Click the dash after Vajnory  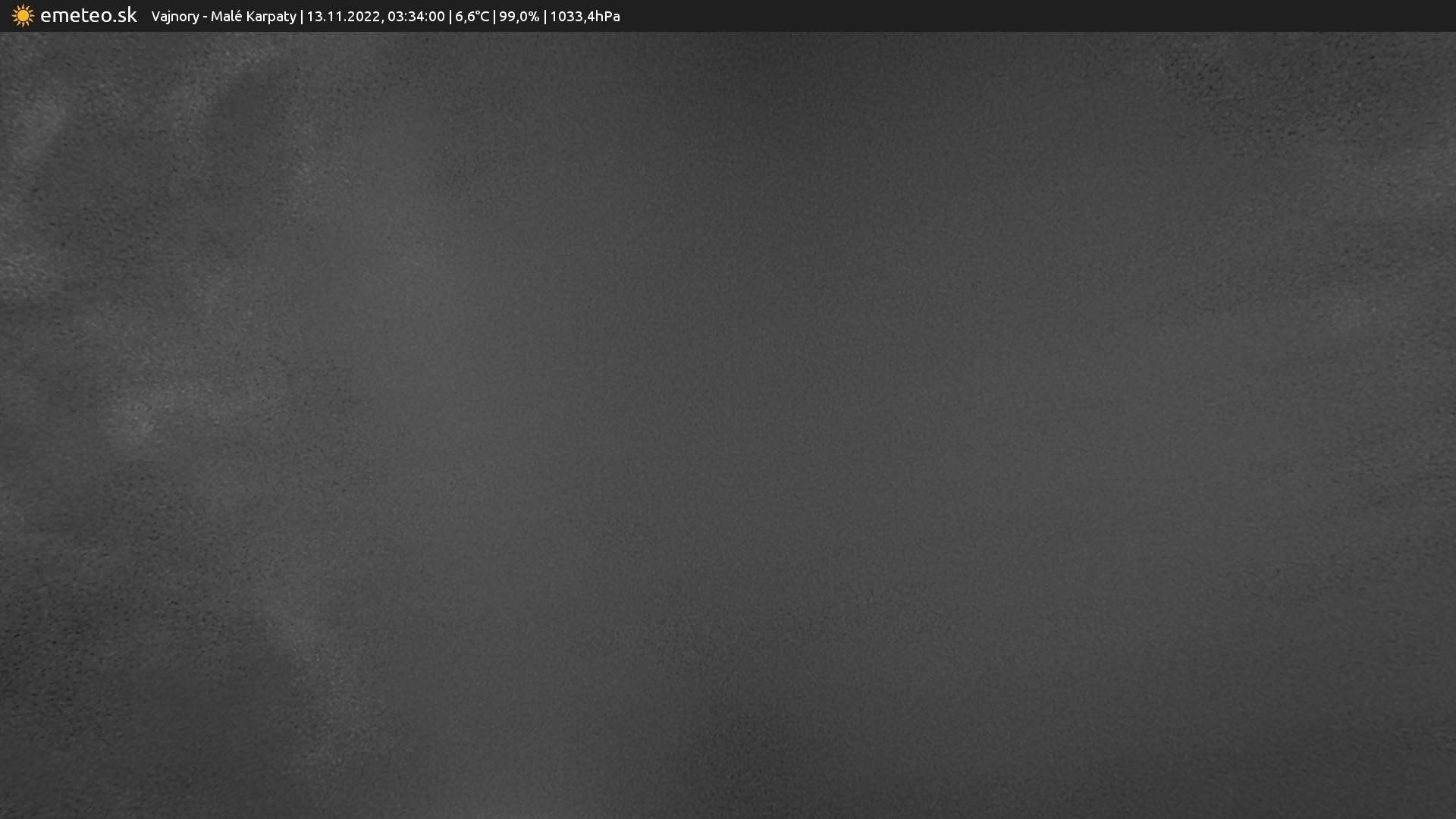[205, 17]
